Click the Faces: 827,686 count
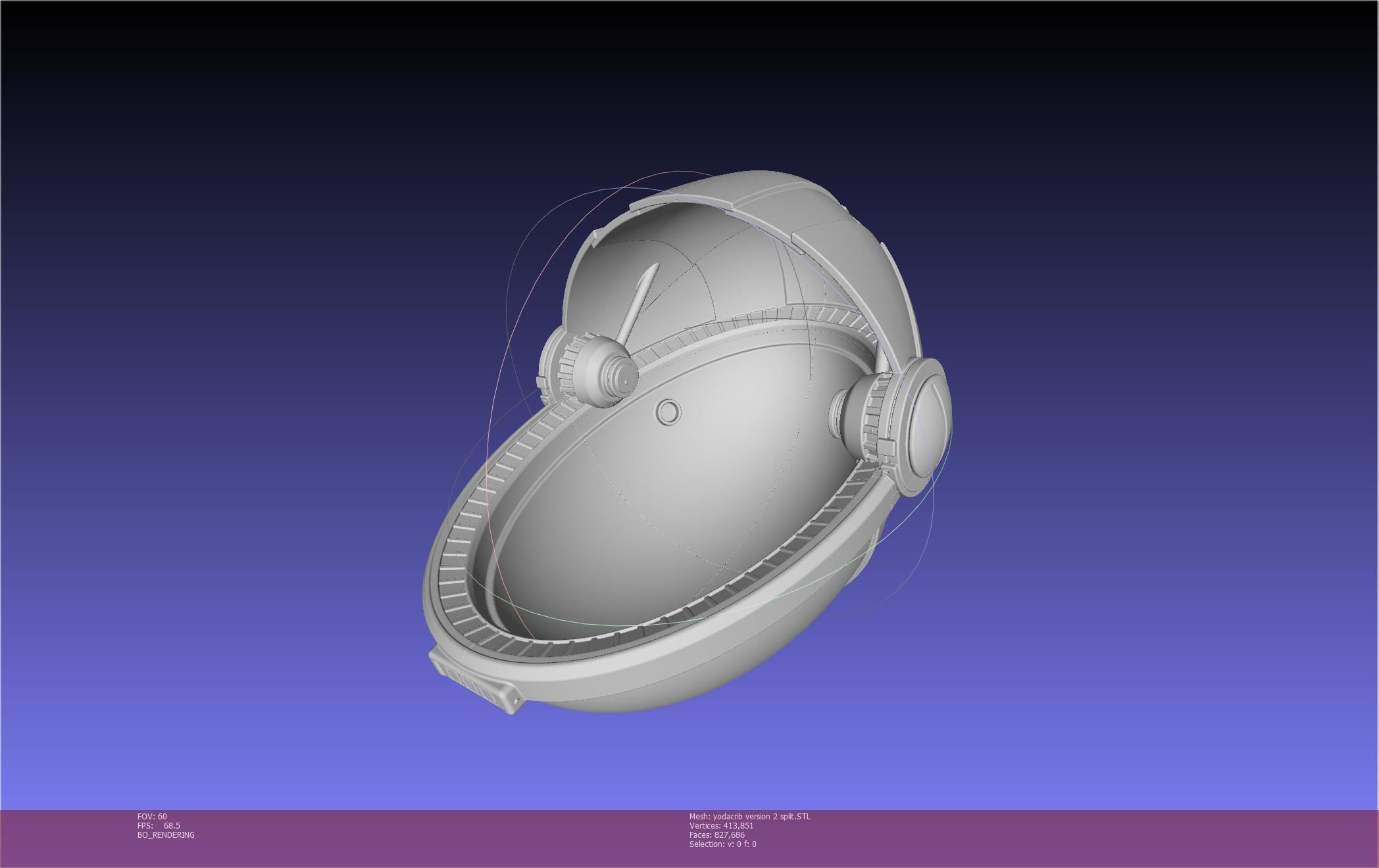Screen dimensions: 1379x868 716,834
